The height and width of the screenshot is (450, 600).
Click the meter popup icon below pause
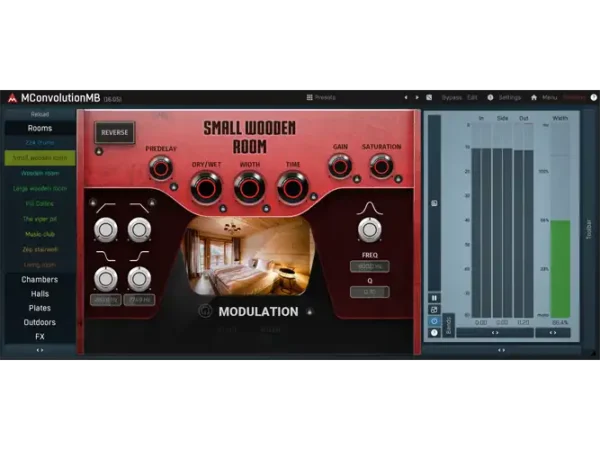[434, 310]
